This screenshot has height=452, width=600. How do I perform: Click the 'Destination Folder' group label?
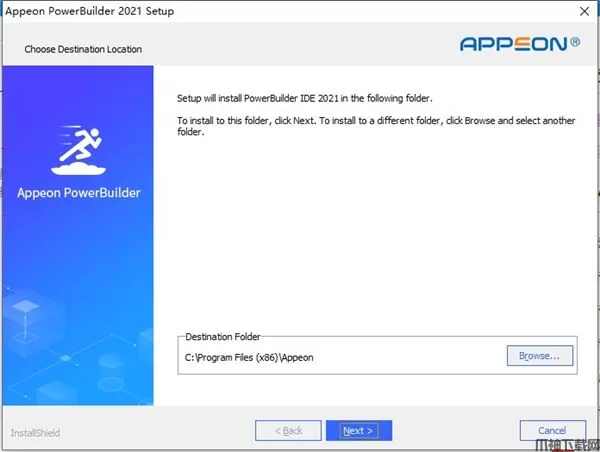[223, 337]
